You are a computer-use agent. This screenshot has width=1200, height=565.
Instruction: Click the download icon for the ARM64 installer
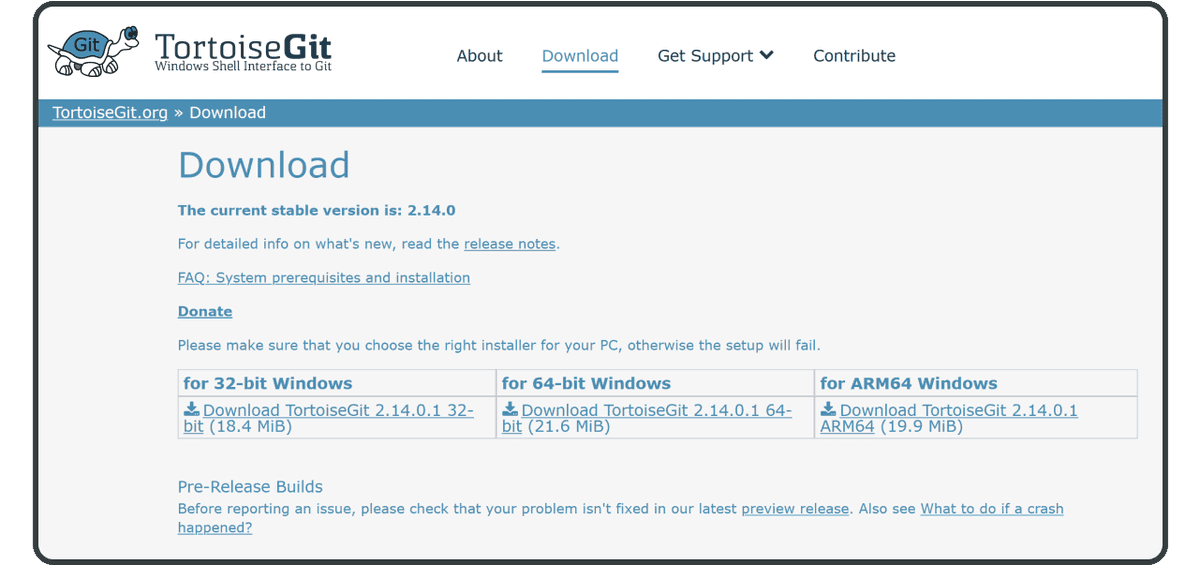coord(829,410)
